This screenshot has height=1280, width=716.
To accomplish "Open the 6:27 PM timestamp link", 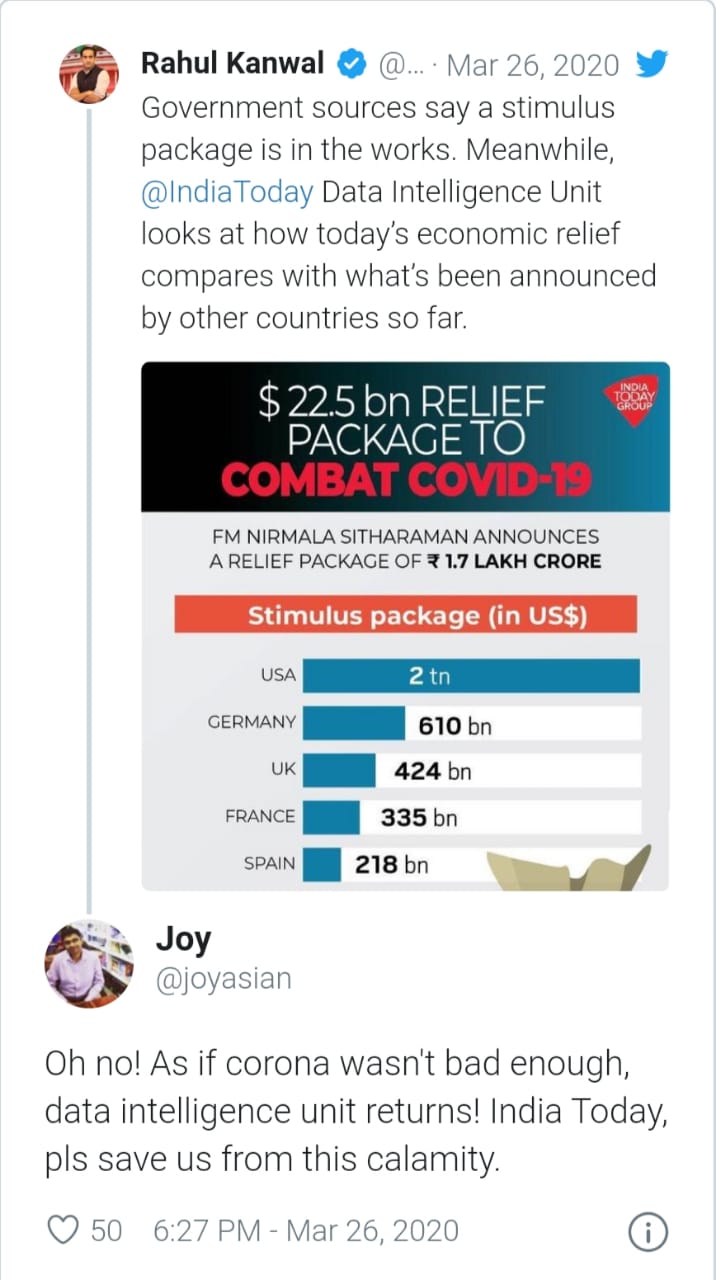I will (x=305, y=1230).
